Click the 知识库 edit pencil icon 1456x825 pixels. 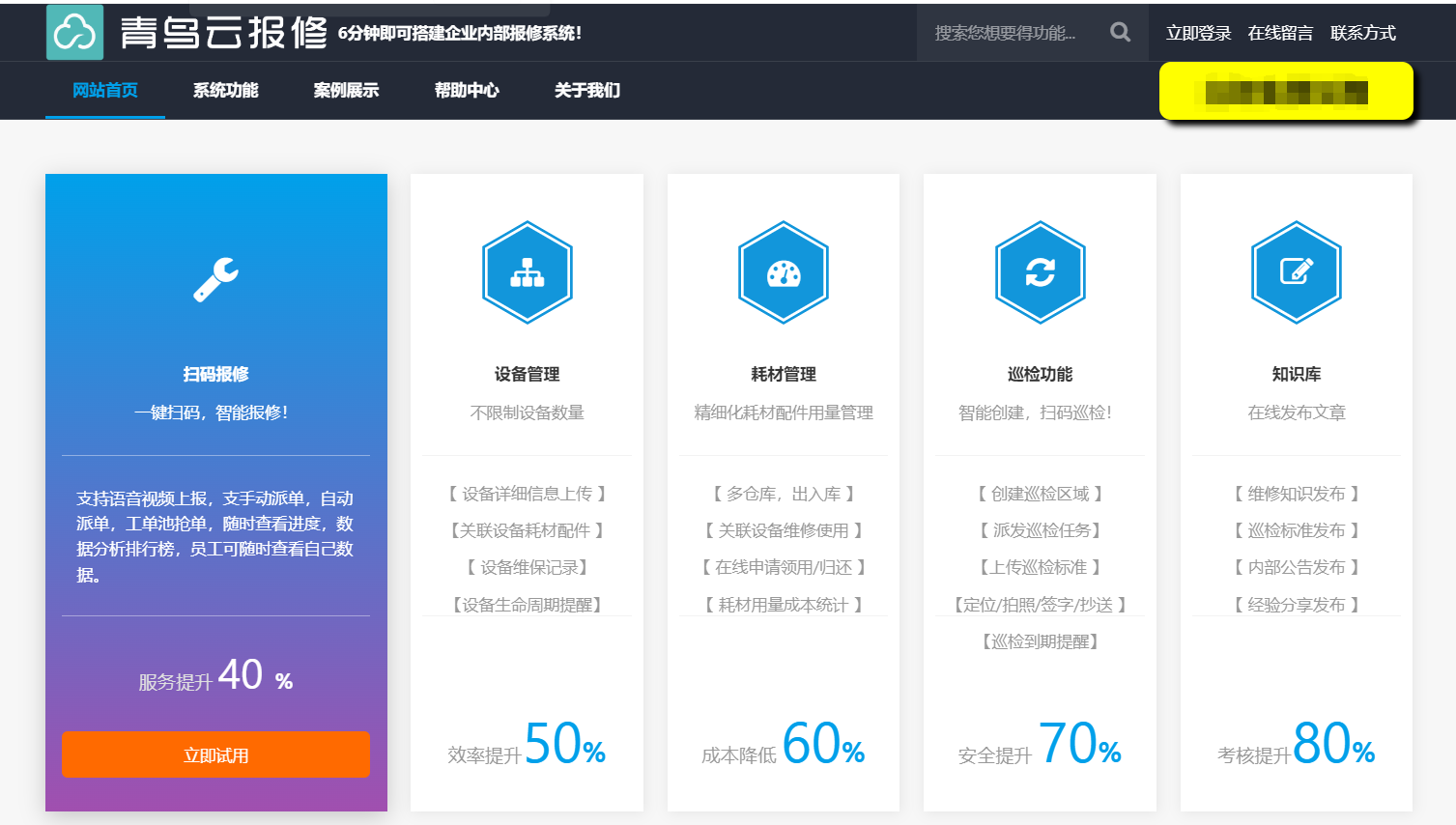click(1296, 272)
